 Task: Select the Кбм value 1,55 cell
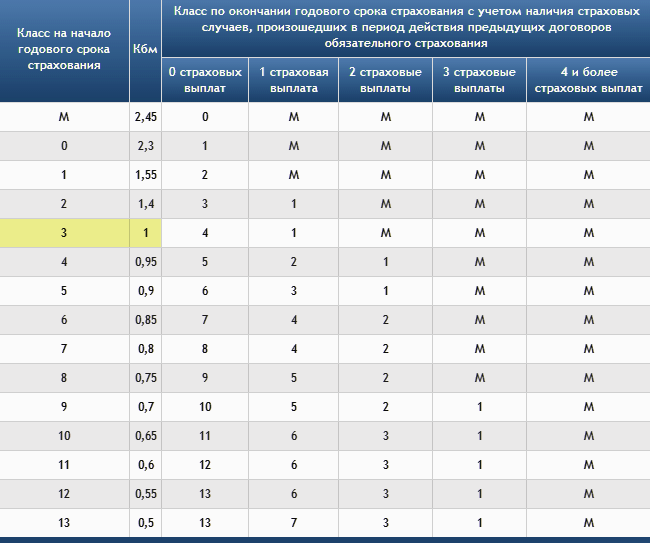pyautogui.click(x=145, y=175)
